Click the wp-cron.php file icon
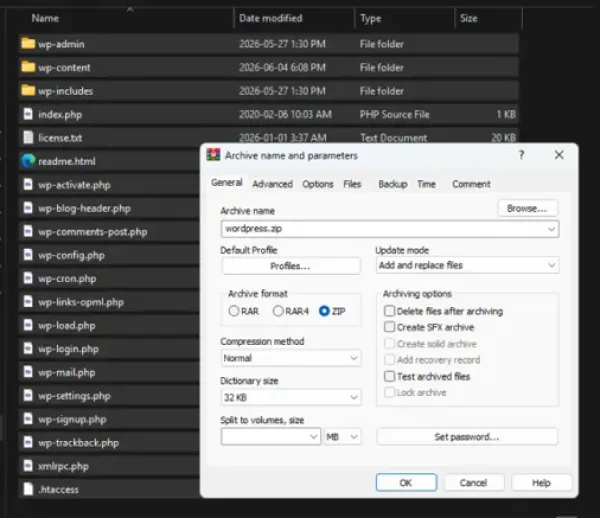Viewport: 600px width, 518px height. pos(28,278)
